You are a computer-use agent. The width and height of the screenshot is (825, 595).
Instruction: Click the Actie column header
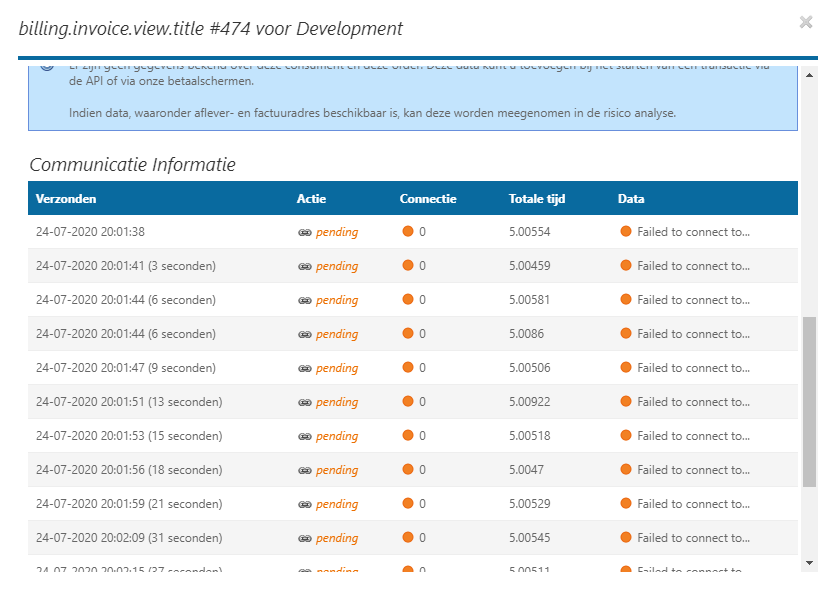pyautogui.click(x=311, y=199)
